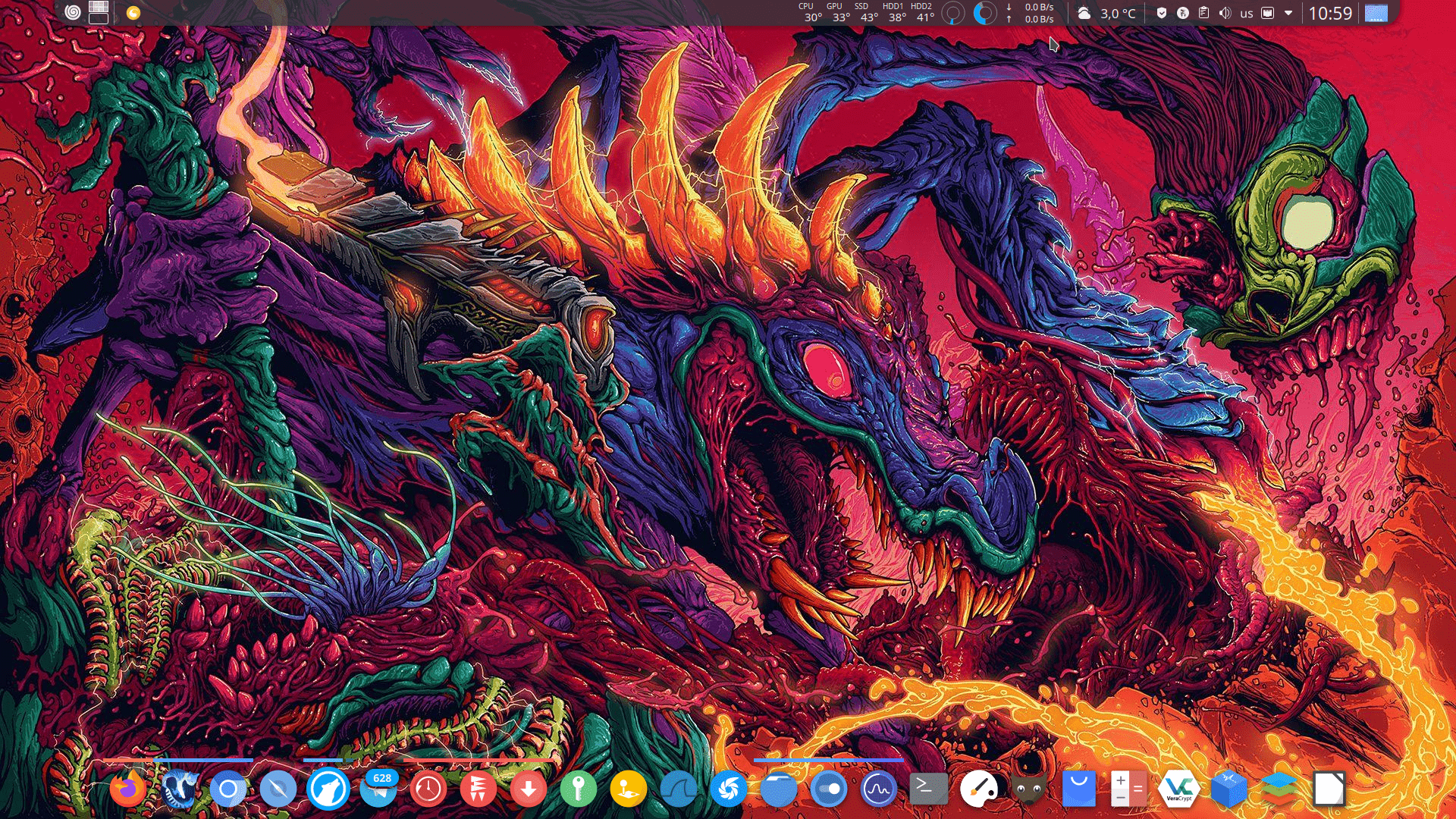Image resolution: width=1456 pixels, height=819 pixels.
Task: Launch Firefox from the dock
Action: 128,789
